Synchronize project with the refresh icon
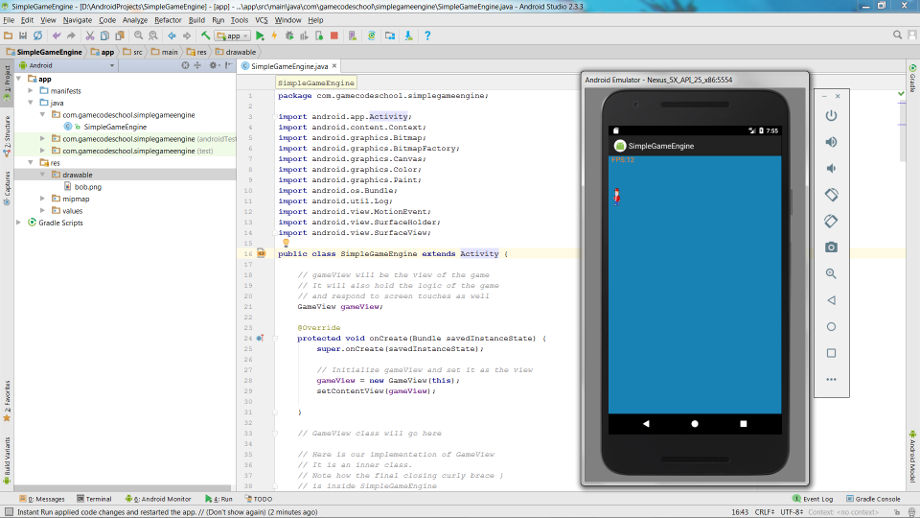This screenshot has height=518, width=920. (x=38, y=36)
